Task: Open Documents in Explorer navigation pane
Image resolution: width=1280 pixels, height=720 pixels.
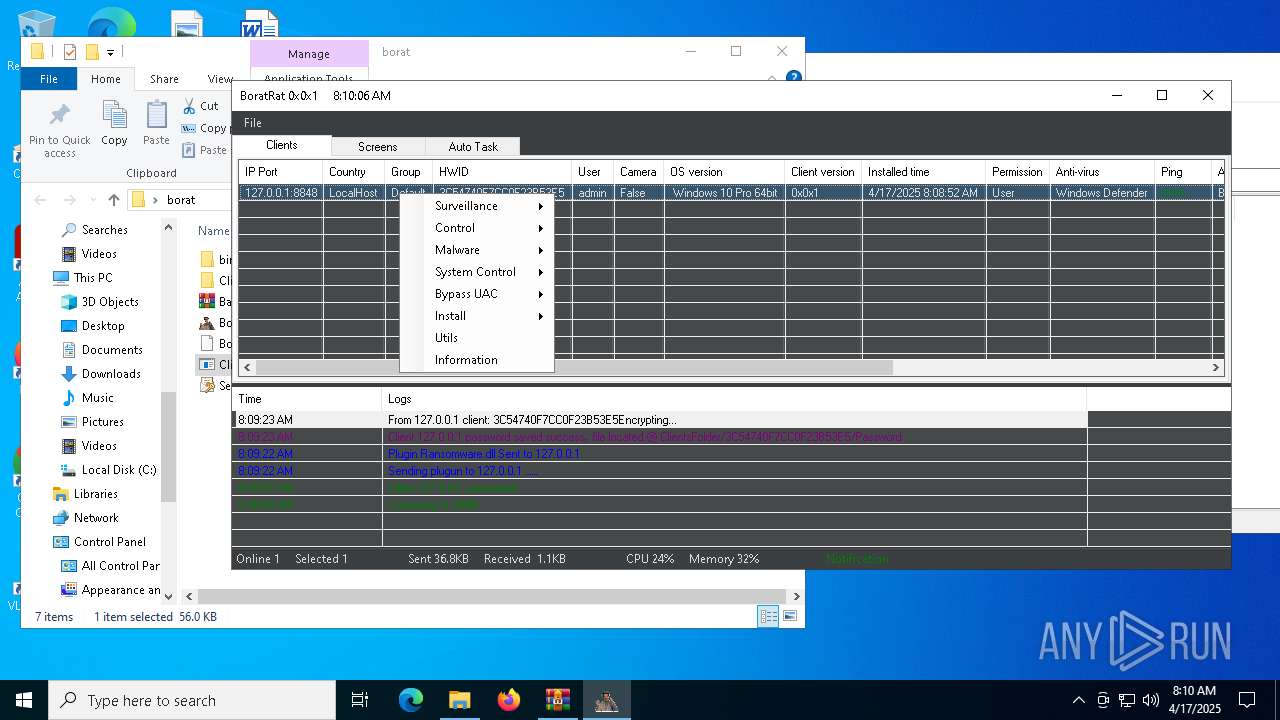Action: tap(112, 350)
